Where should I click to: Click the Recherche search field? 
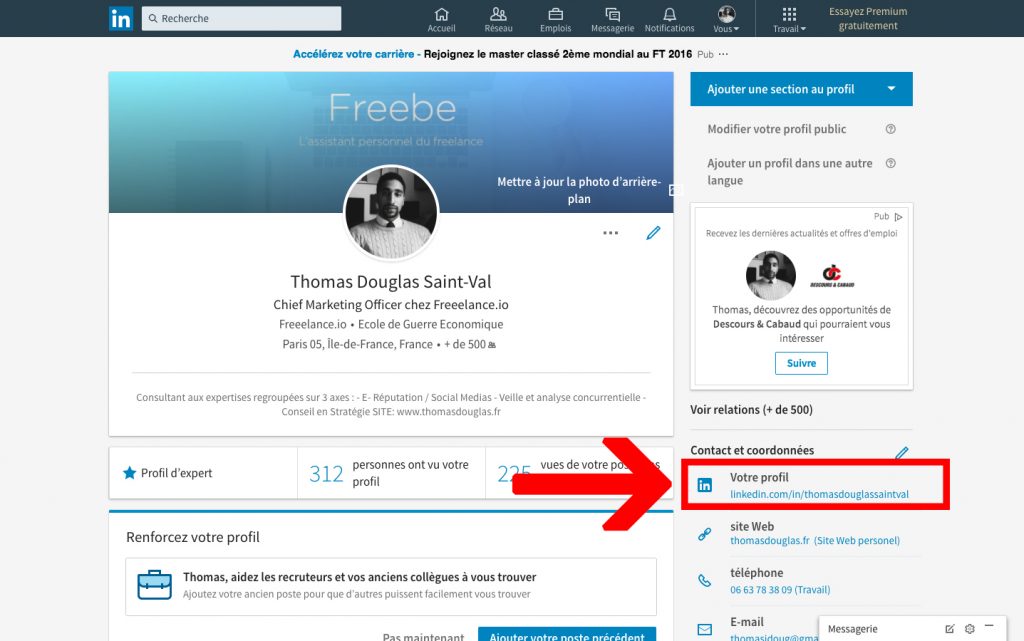[242, 18]
